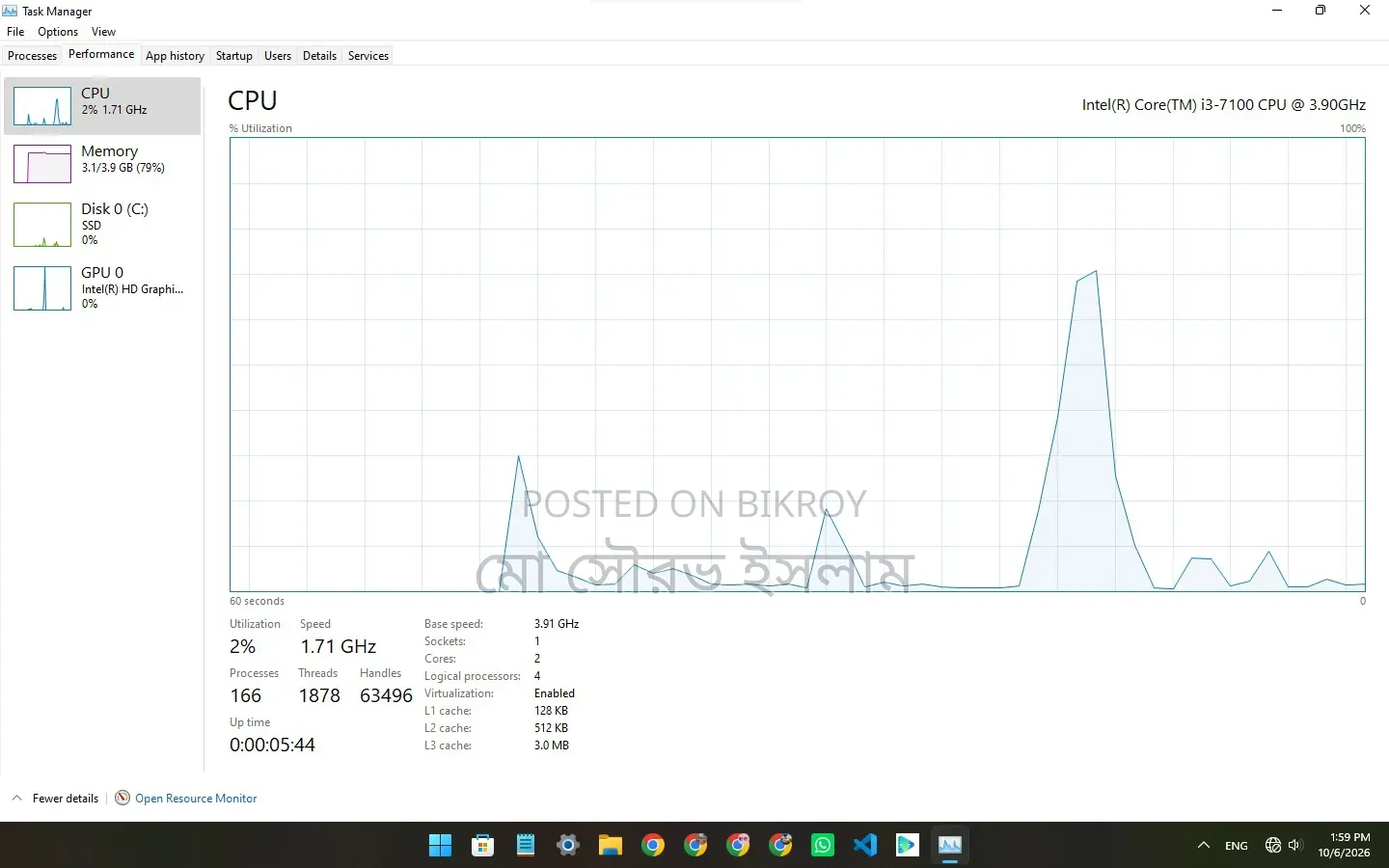Open WhatsApp from the taskbar

tap(822, 846)
